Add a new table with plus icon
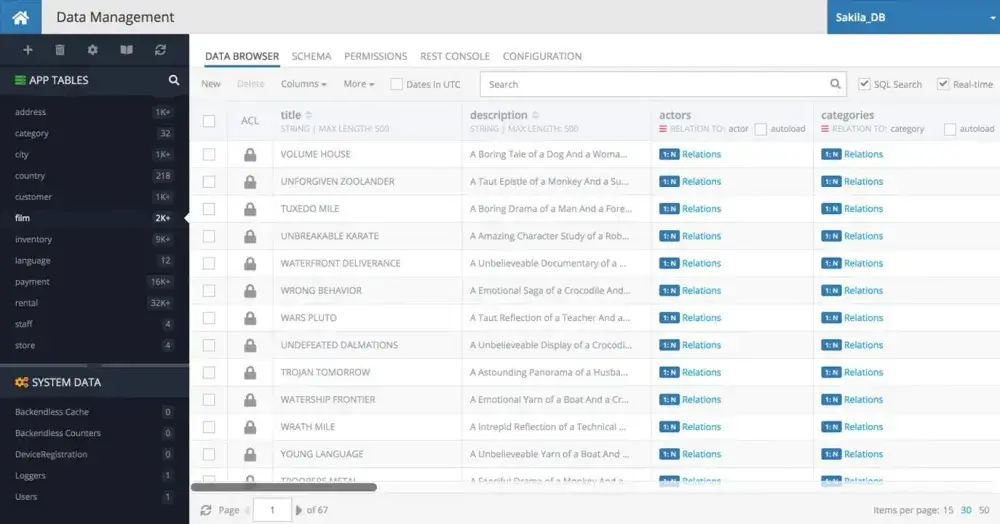Image resolution: width=1000 pixels, height=524 pixels. click(27, 50)
